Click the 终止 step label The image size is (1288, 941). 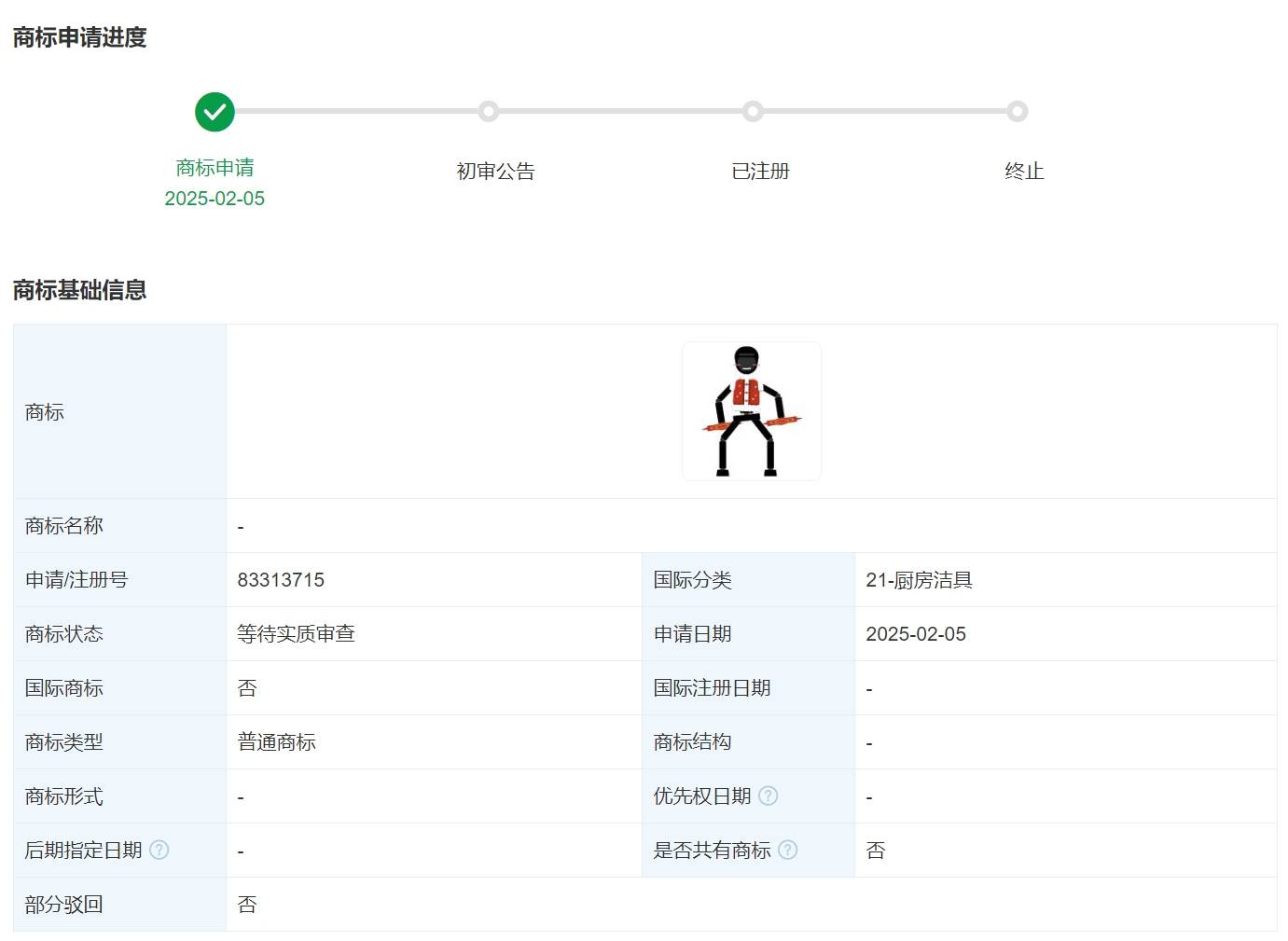pyautogui.click(x=1024, y=172)
